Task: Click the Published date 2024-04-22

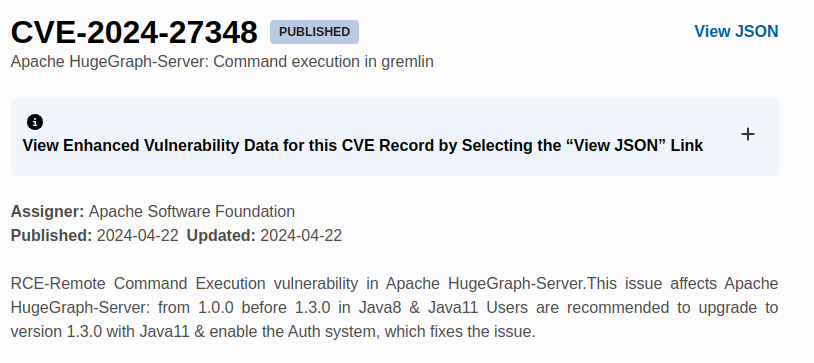Action: click(138, 236)
